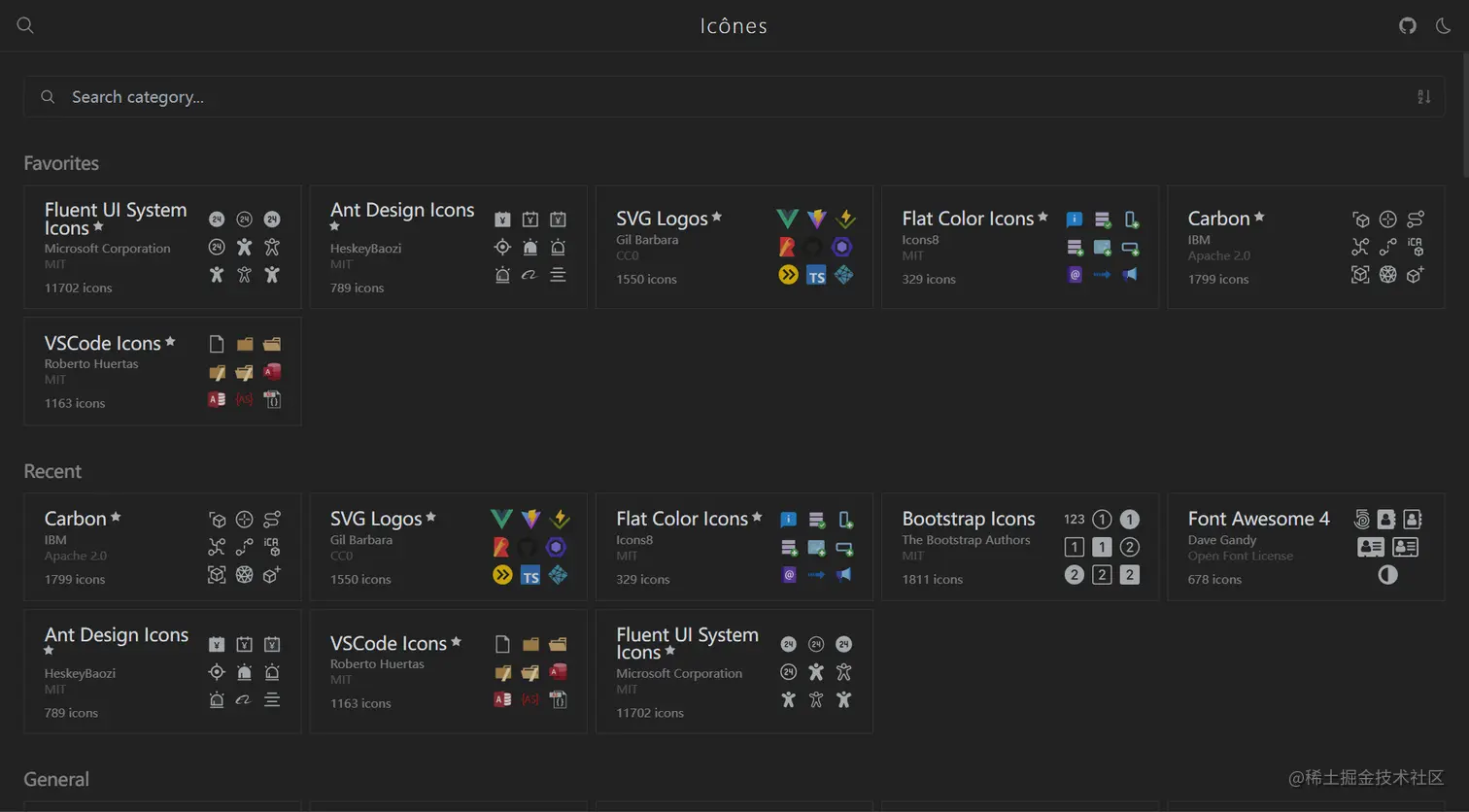The height and width of the screenshot is (812, 1469).
Task: Click '678 icons' count text
Action: pos(1214,579)
